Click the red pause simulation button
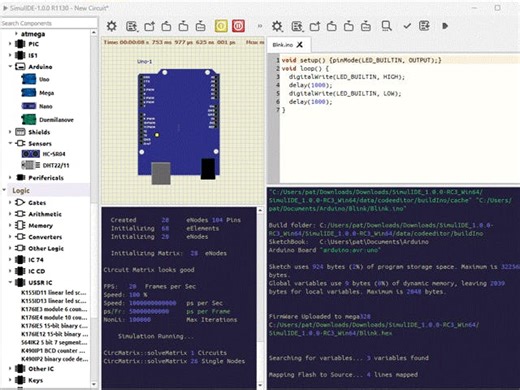This screenshot has width=520, height=390. point(238,26)
